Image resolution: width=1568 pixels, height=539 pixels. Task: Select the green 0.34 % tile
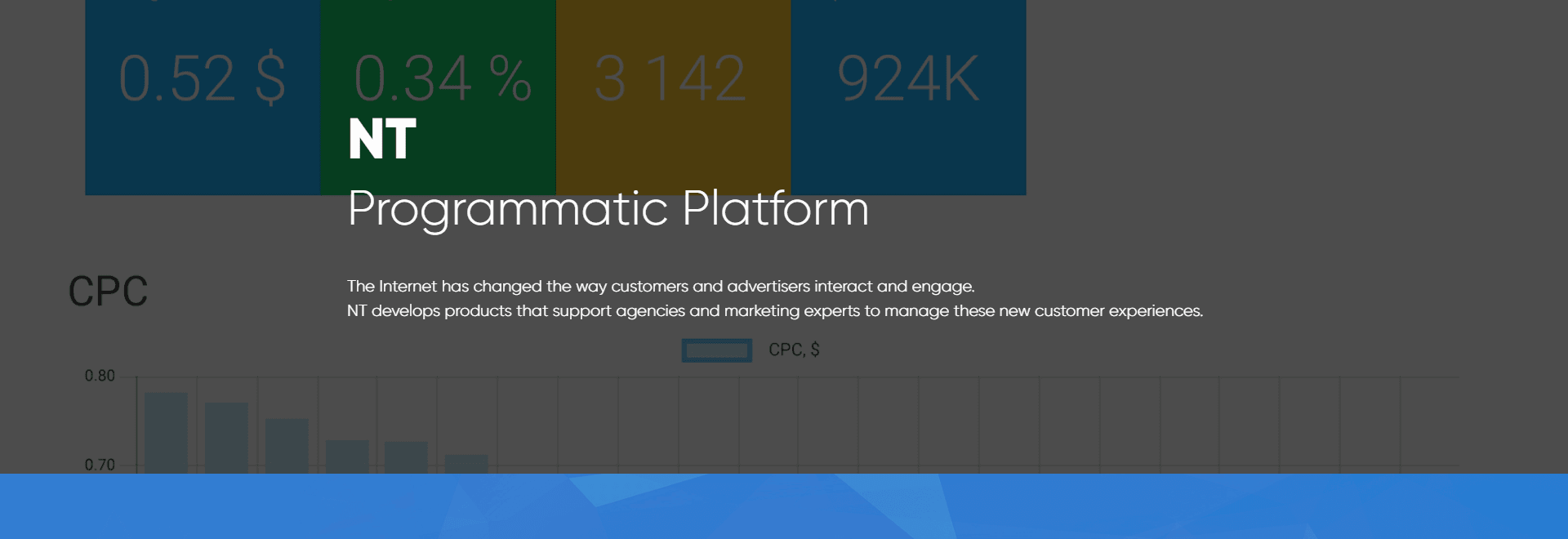pyautogui.click(x=438, y=97)
